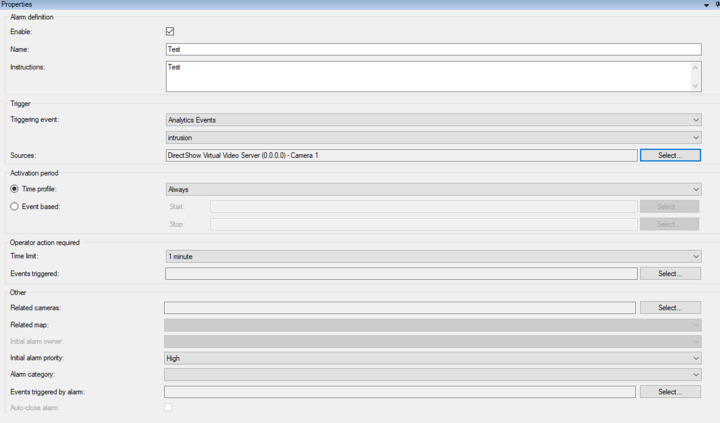Open the Properties panel options arrow

[x=707, y=5]
